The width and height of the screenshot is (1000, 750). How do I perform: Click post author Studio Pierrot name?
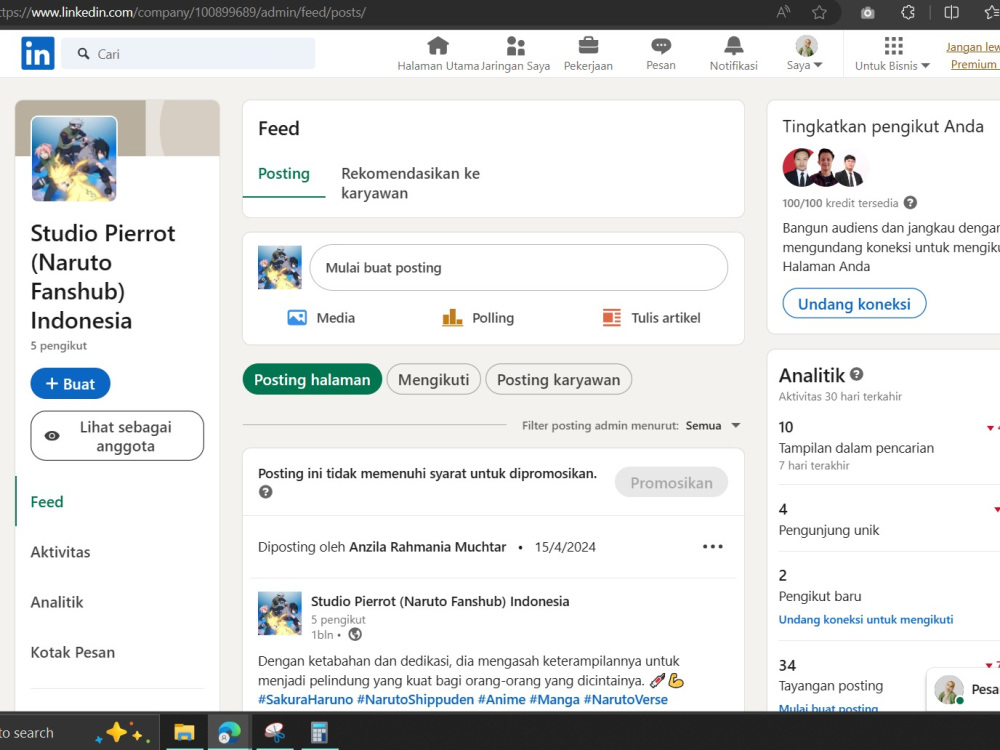tap(440, 601)
